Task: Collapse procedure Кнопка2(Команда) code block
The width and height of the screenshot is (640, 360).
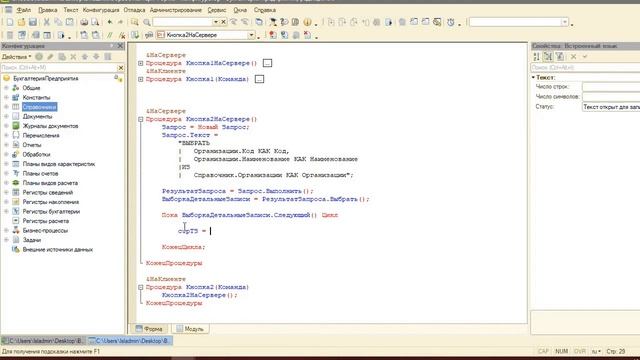Action: pyautogui.click(x=140, y=287)
